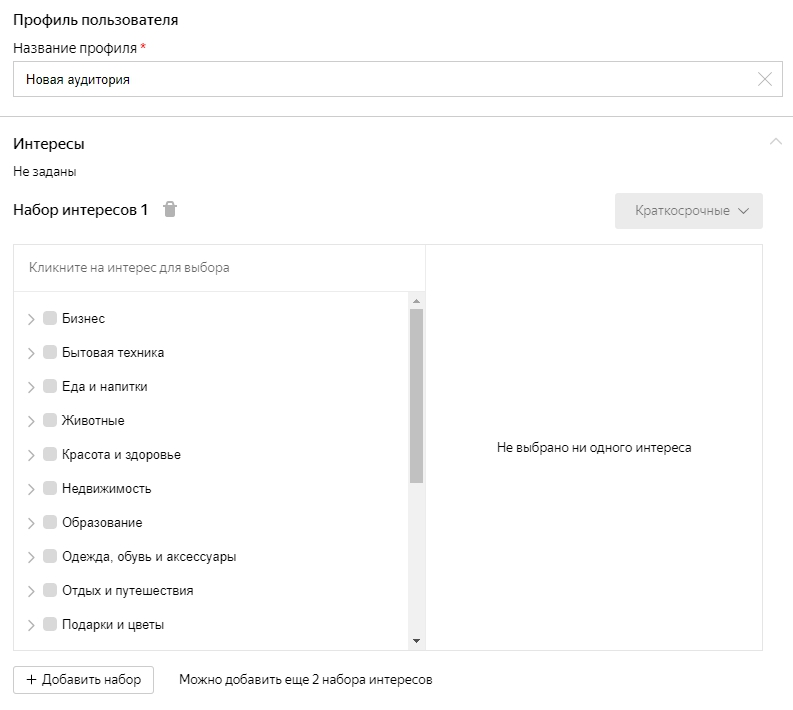Expand the Красота и здоровье category

pos(31,455)
